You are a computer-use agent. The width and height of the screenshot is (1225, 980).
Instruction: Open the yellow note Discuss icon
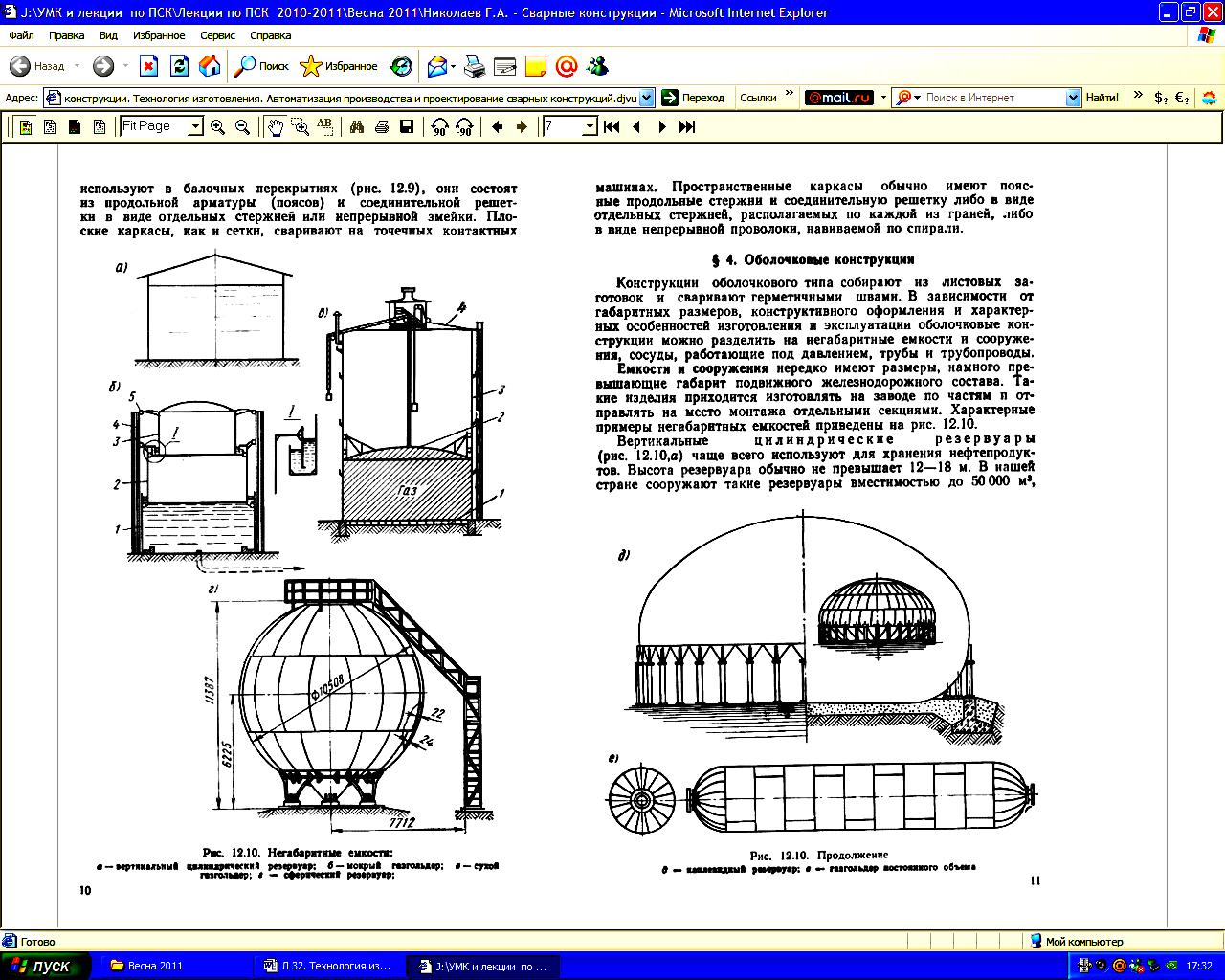pyautogui.click(x=536, y=66)
